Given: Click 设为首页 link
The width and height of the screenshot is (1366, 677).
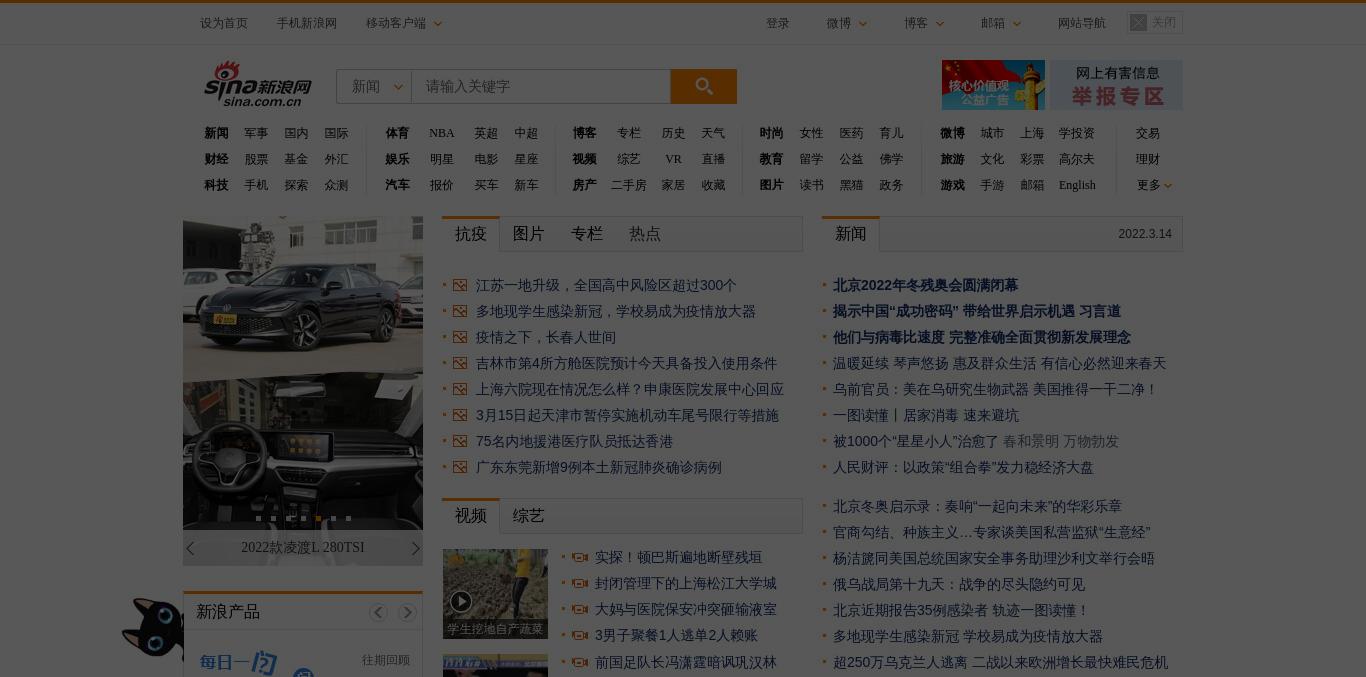Looking at the screenshot, I should [x=224, y=23].
